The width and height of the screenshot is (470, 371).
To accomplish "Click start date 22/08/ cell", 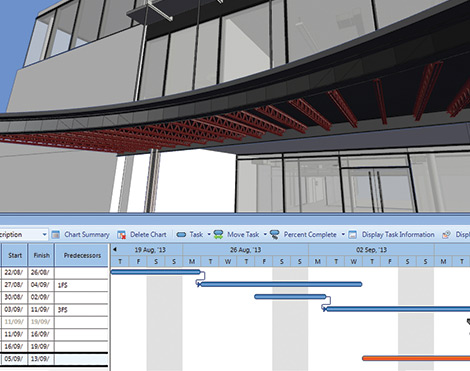I will [x=14, y=273].
